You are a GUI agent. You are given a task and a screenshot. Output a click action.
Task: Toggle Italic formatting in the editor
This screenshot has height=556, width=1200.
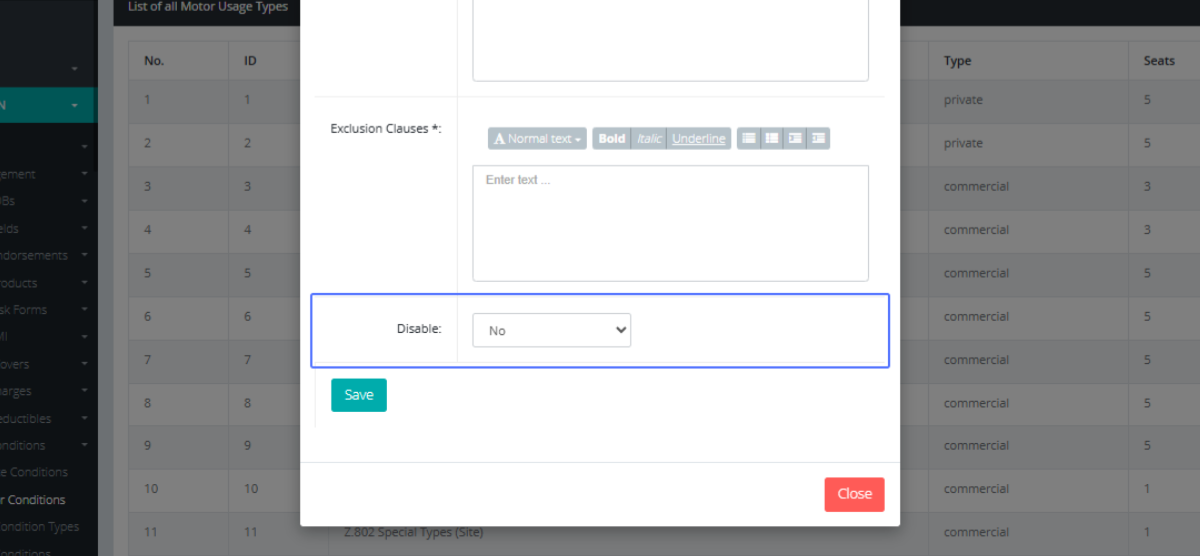pyautogui.click(x=649, y=138)
